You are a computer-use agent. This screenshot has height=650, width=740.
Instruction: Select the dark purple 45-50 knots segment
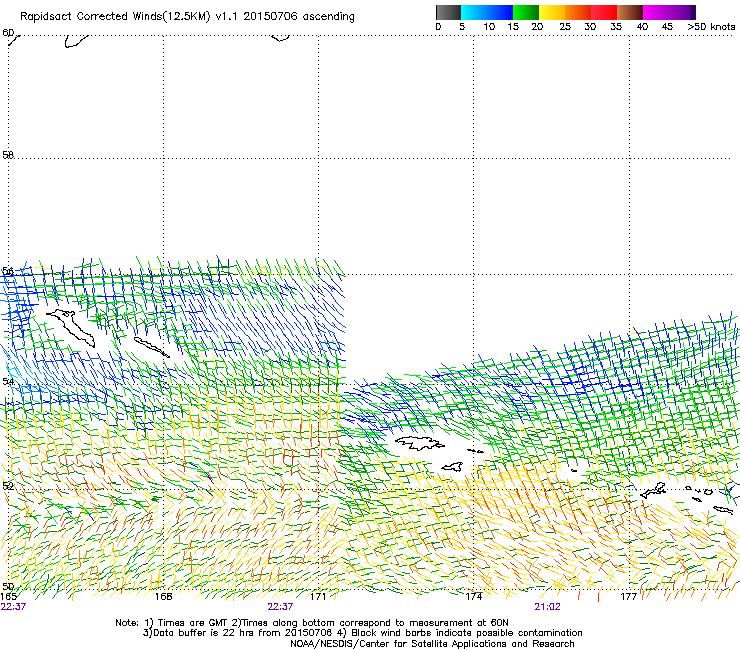(x=682, y=12)
